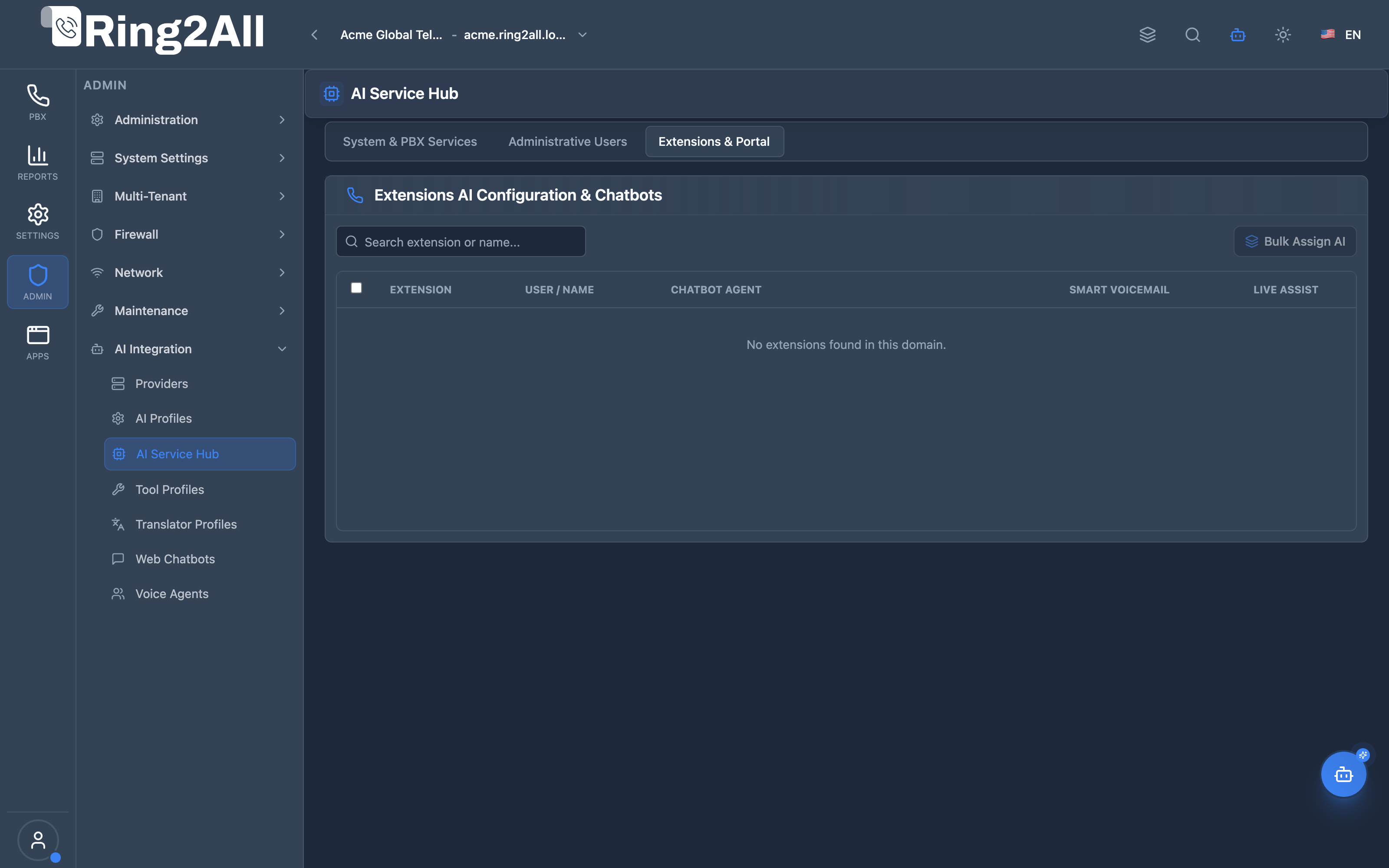Viewport: 1389px width, 868px height.
Task: Click the Chatbot Agent column header
Action: [x=716, y=290]
